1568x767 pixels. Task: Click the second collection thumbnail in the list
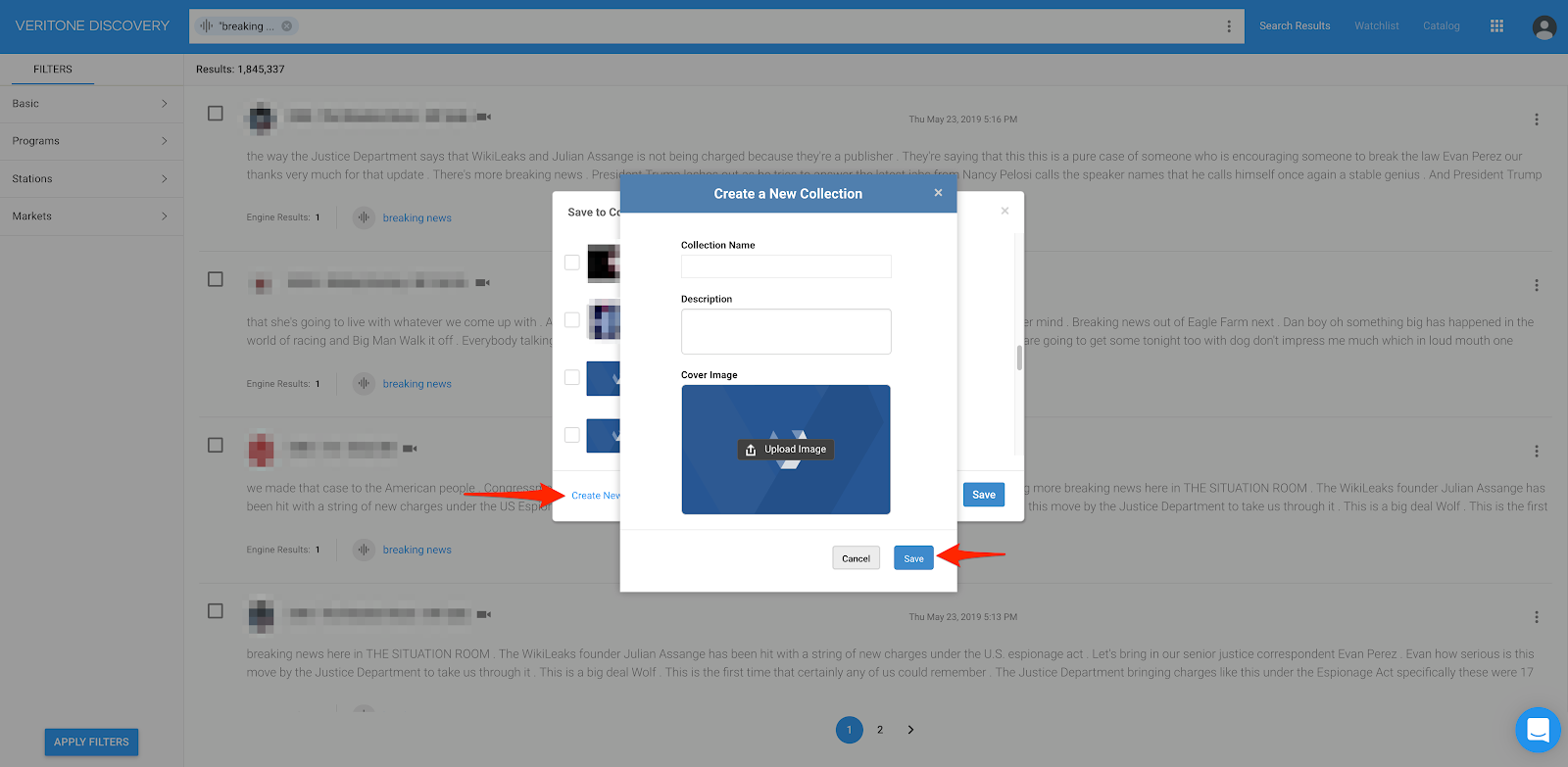pyautogui.click(x=604, y=320)
